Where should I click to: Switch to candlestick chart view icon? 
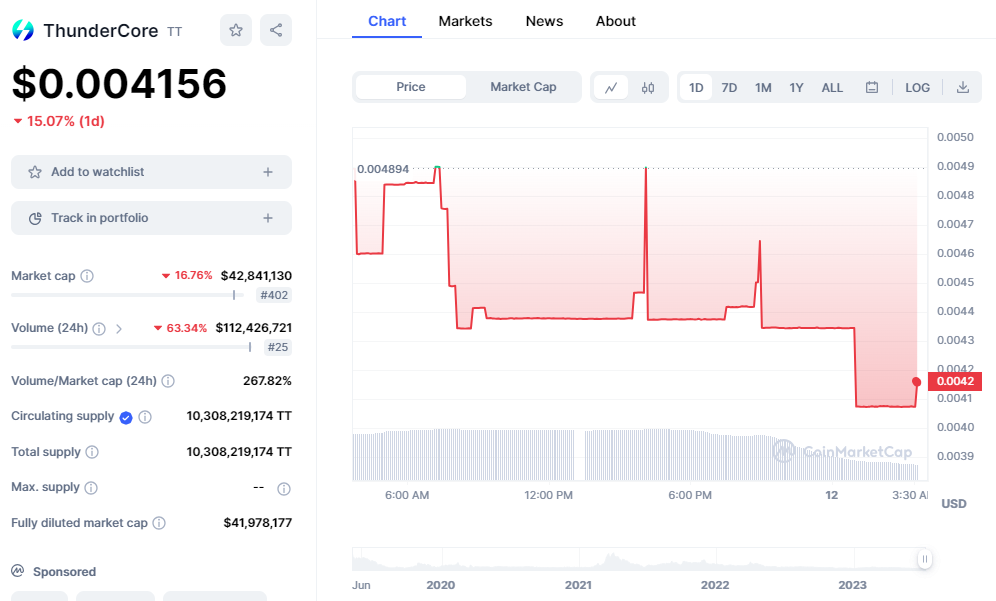pos(648,88)
